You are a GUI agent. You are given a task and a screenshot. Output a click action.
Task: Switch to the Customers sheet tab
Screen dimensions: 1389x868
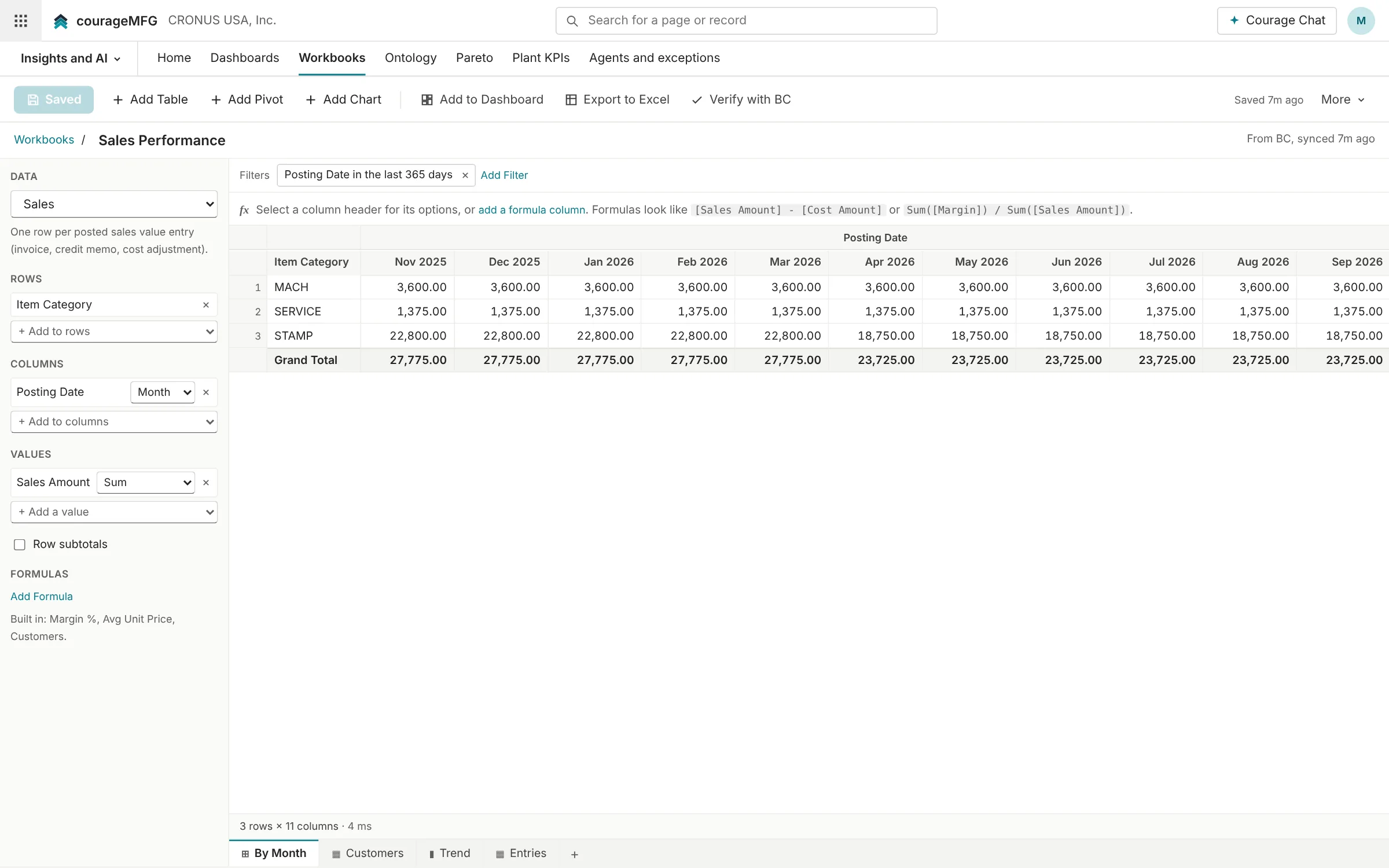(x=368, y=854)
